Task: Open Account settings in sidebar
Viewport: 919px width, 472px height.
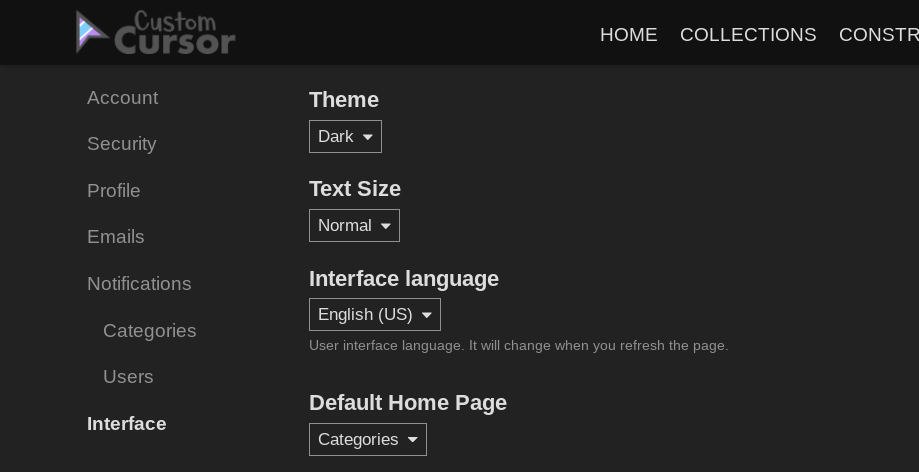Action: coord(122,98)
